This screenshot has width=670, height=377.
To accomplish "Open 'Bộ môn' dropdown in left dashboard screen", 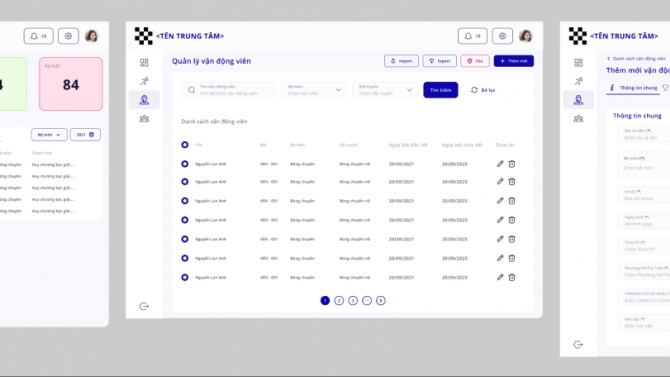I will click(x=49, y=135).
